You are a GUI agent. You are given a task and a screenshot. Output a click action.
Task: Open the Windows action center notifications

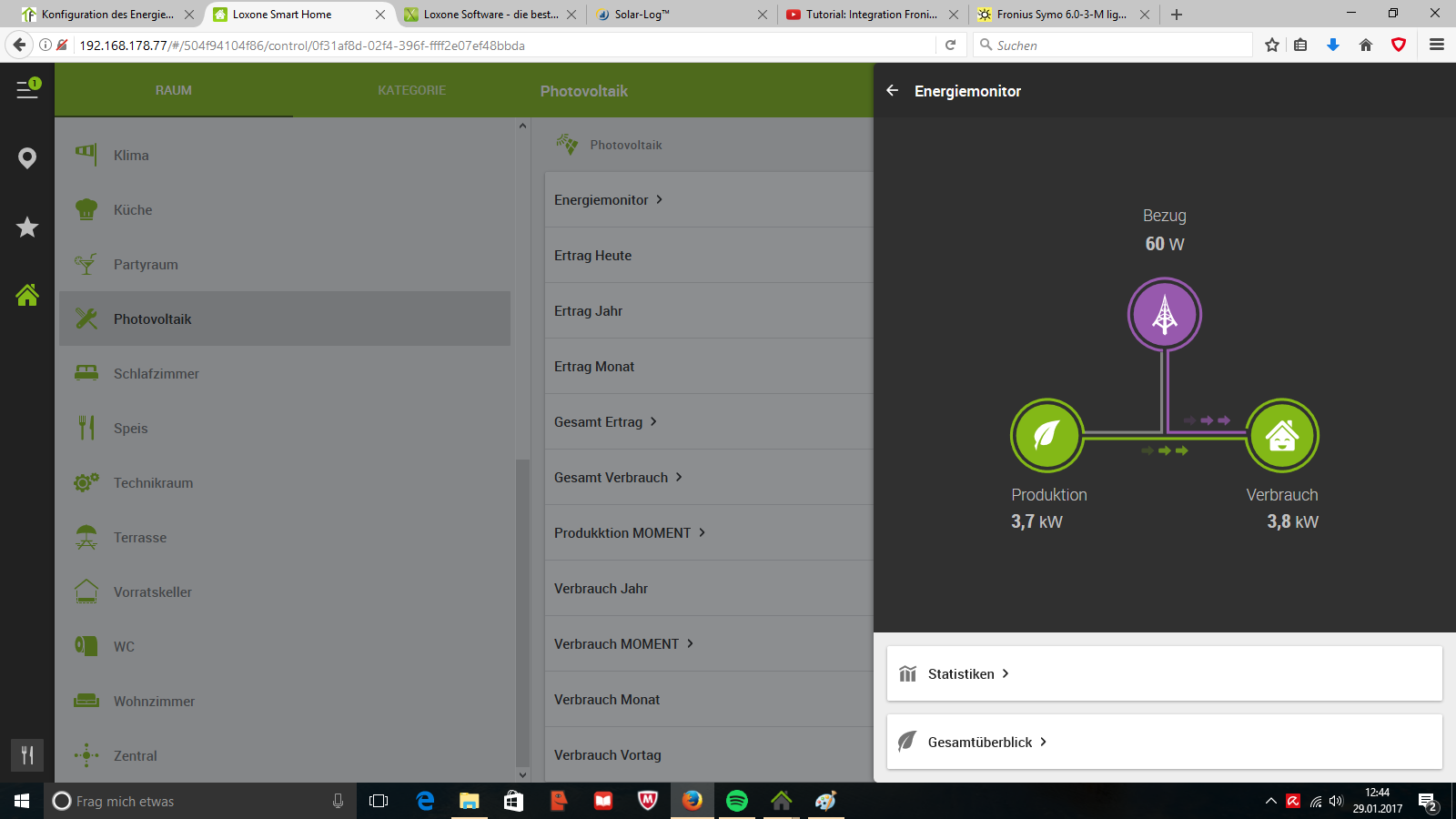[1428, 802]
